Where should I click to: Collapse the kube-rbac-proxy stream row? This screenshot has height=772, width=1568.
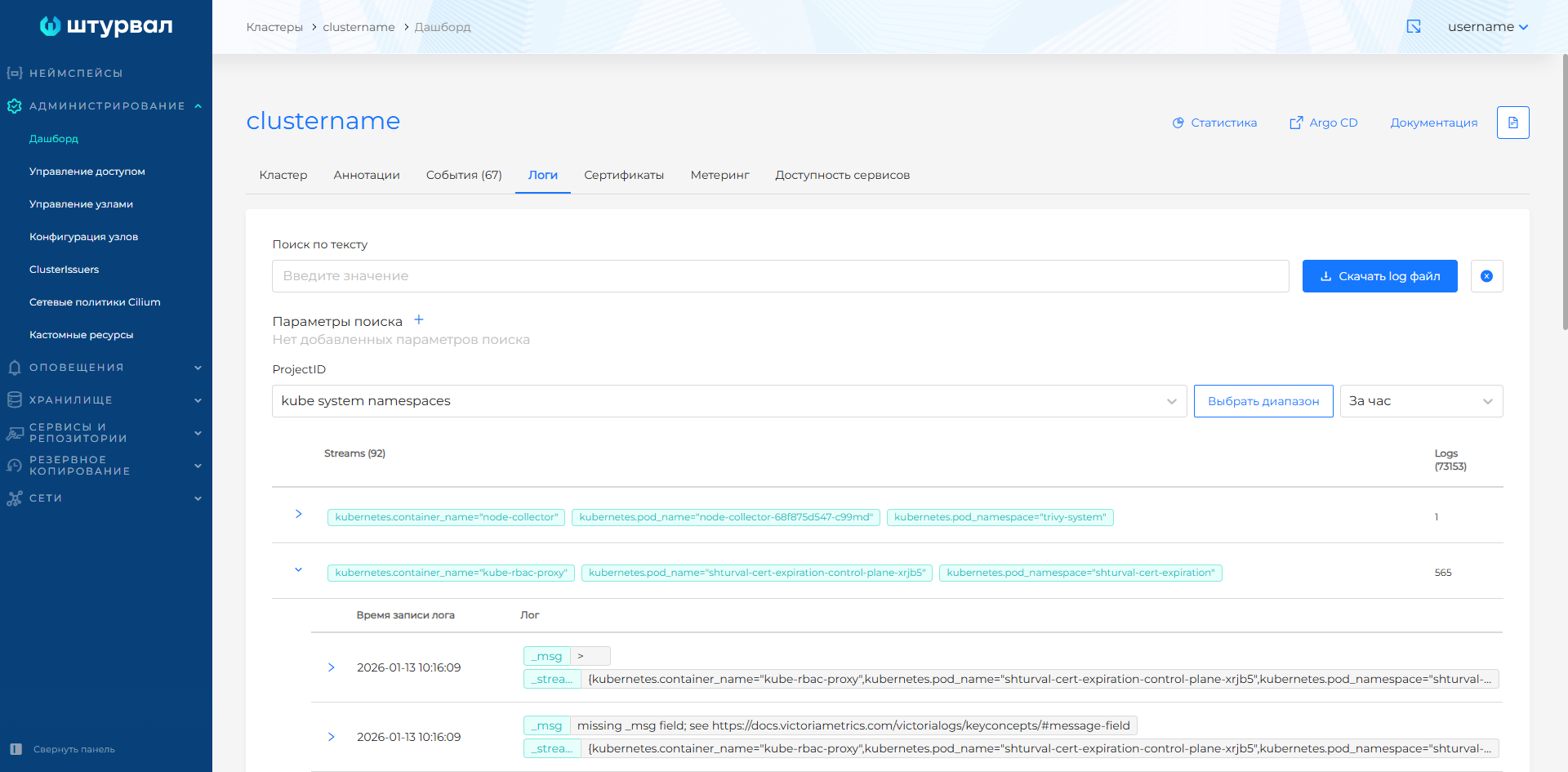pyautogui.click(x=299, y=570)
